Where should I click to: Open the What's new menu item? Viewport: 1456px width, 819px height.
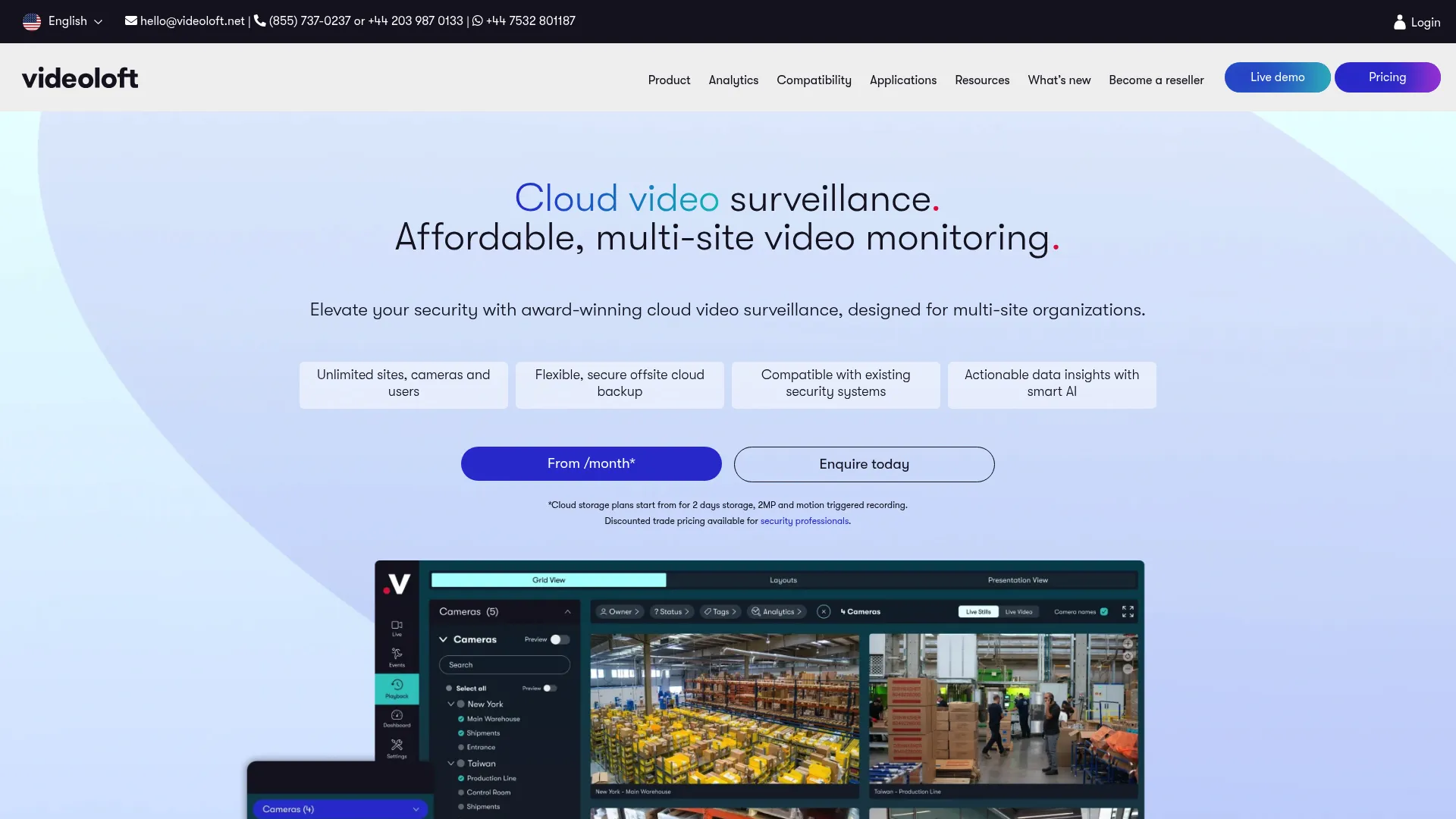click(1059, 80)
